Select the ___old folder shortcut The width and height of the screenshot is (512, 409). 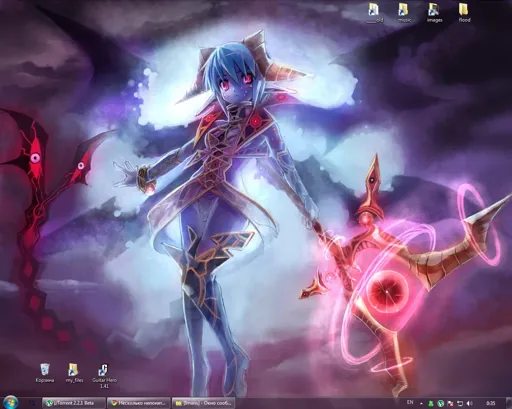(375, 13)
